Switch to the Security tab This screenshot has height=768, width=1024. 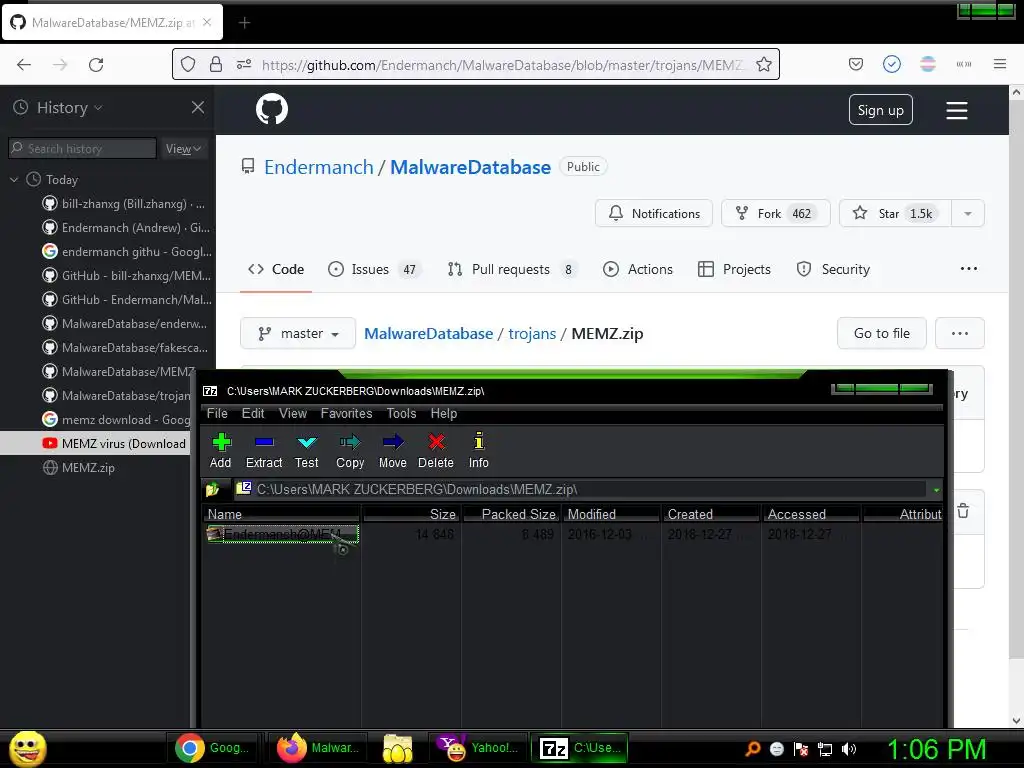tap(833, 269)
